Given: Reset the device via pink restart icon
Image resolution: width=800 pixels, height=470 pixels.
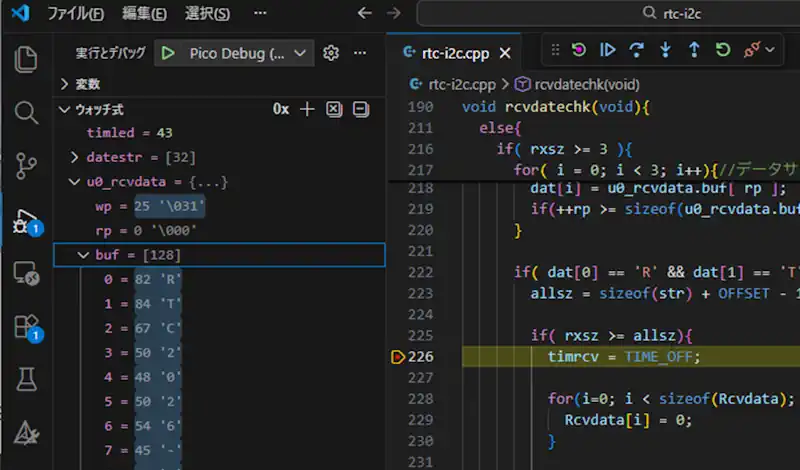Looking at the screenshot, I should (x=579, y=50).
